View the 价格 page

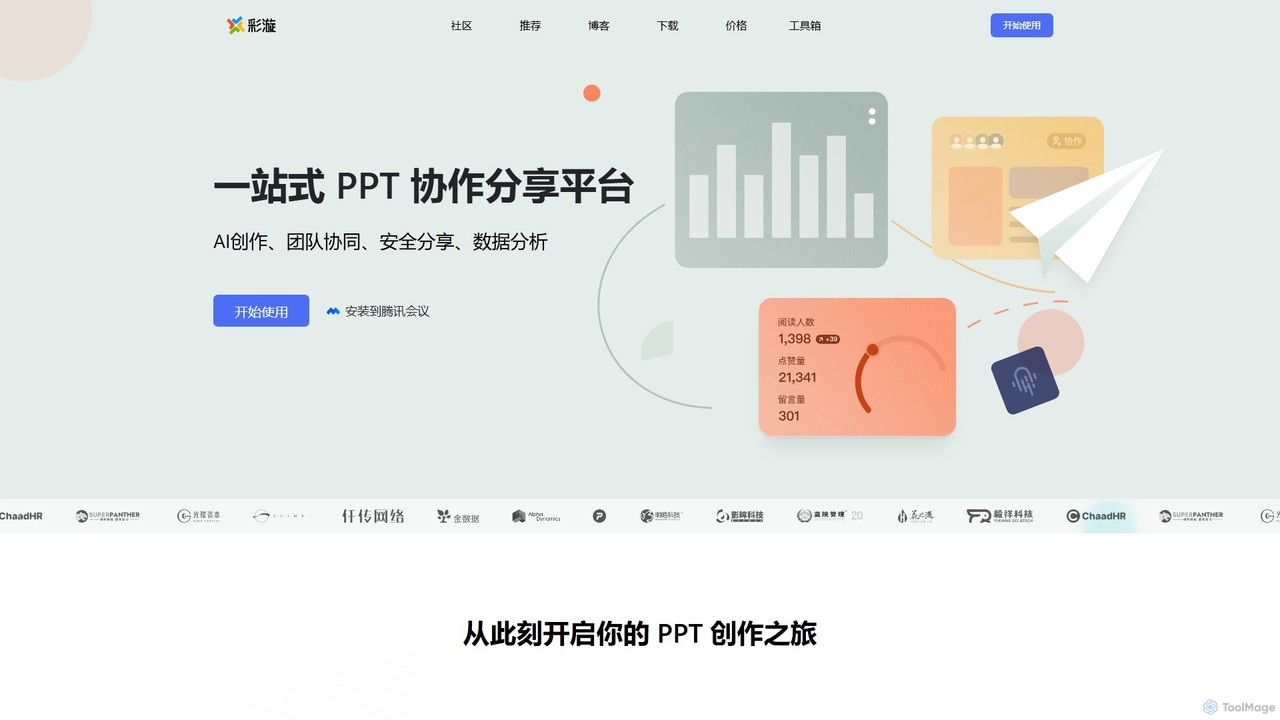[736, 26]
